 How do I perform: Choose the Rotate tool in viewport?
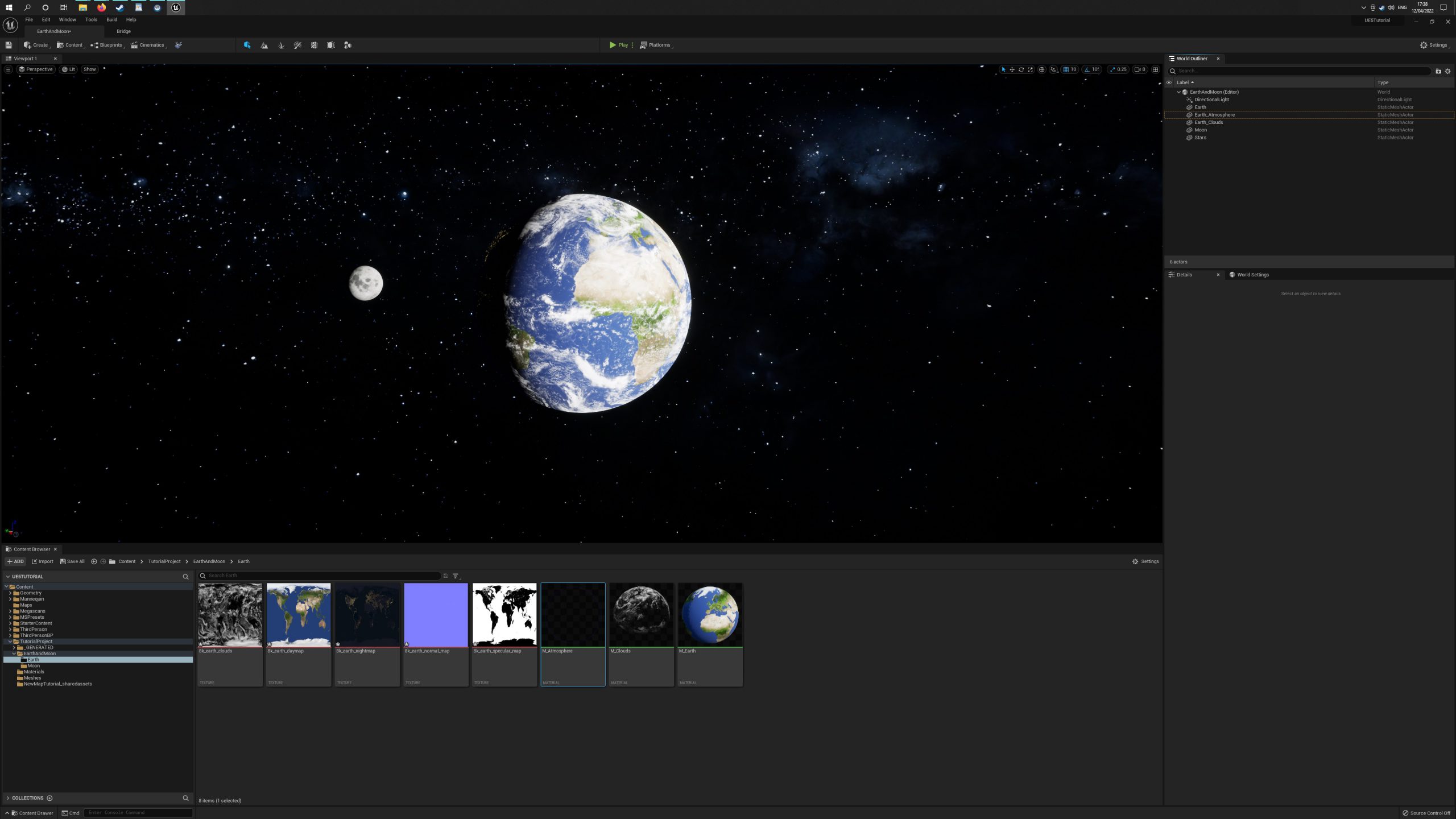[1021, 69]
